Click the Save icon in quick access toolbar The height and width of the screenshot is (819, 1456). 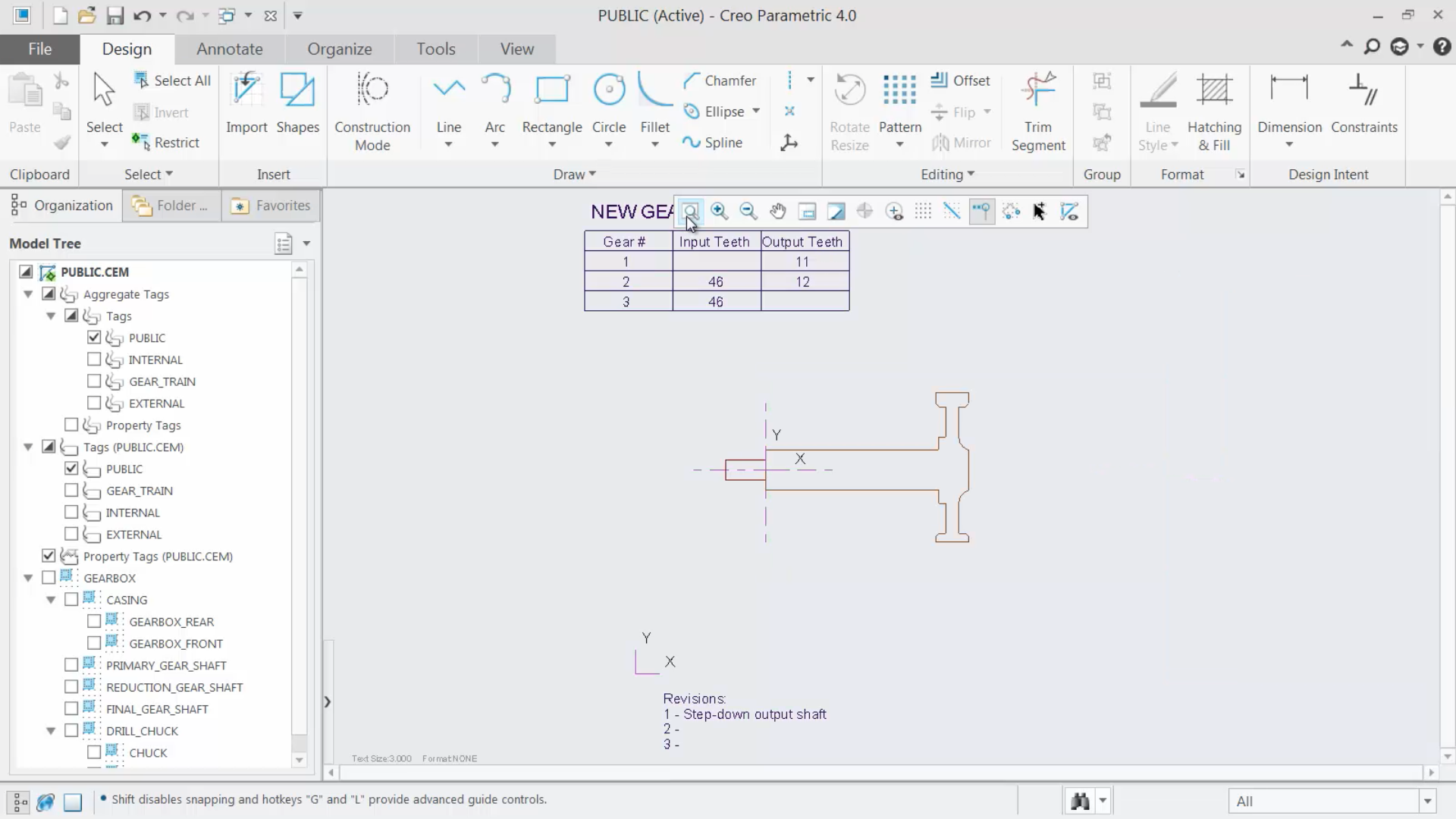(x=115, y=15)
